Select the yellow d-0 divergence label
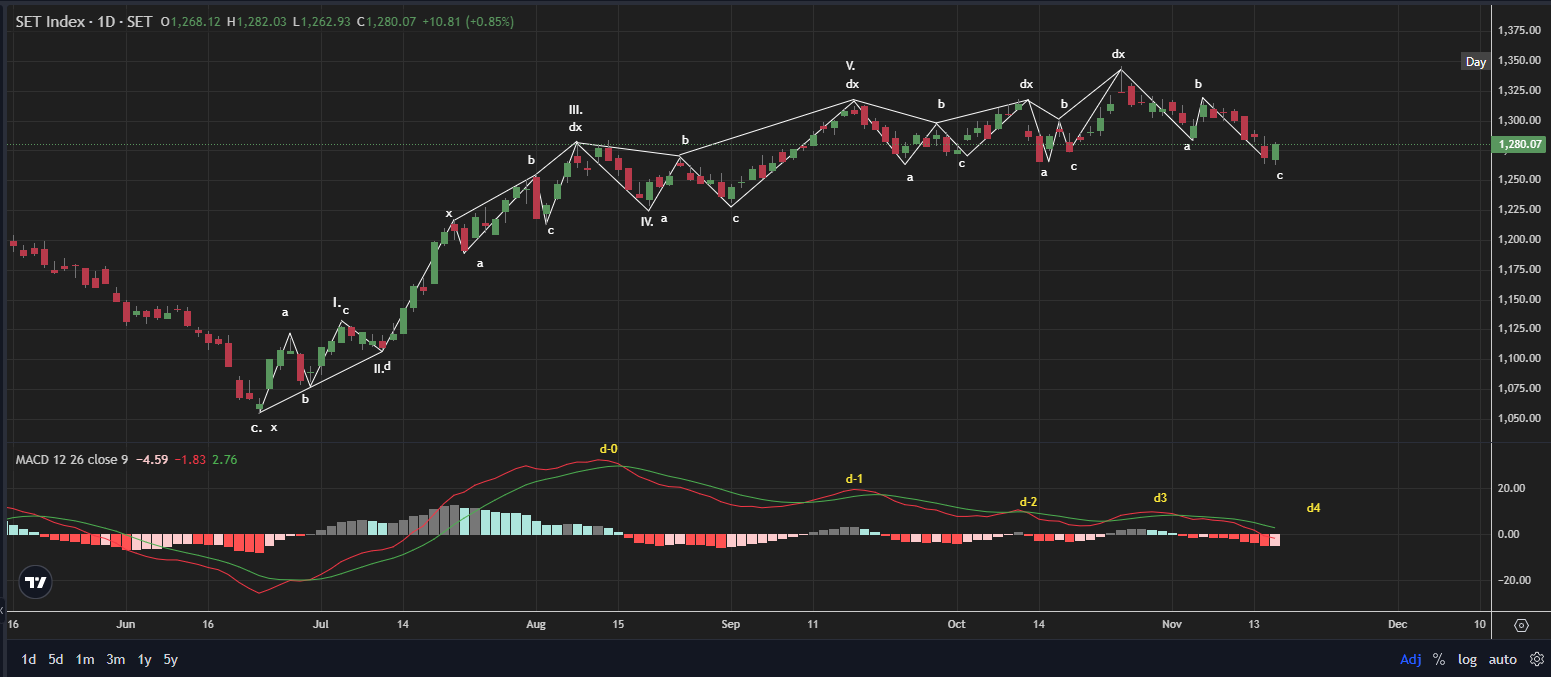The width and height of the screenshot is (1551, 677). pos(609,449)
